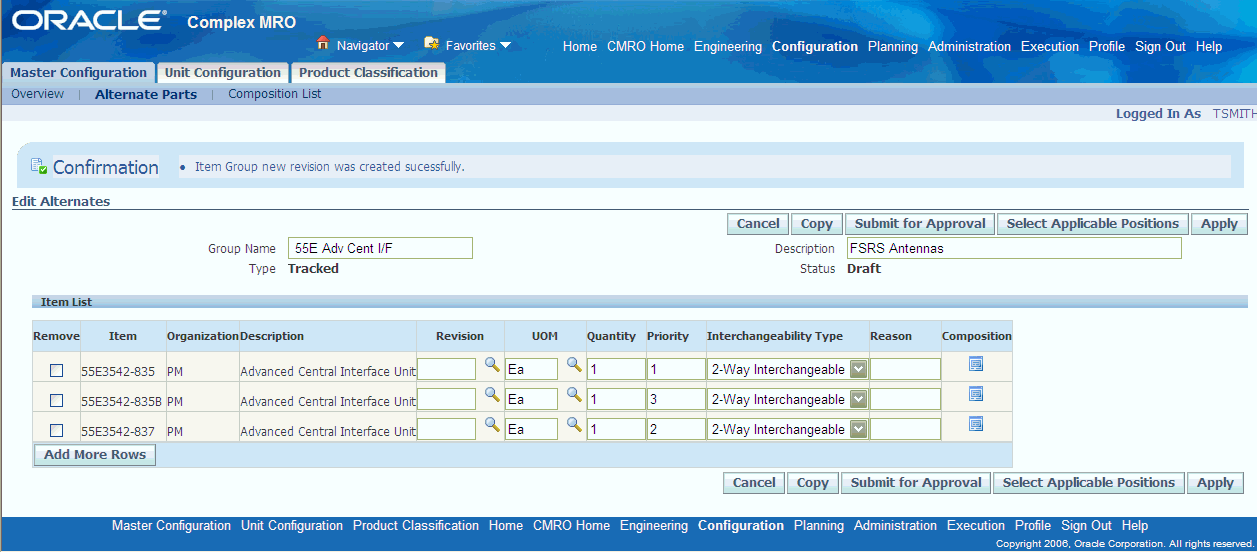Click Revision field for 55E3542-835

446,370
